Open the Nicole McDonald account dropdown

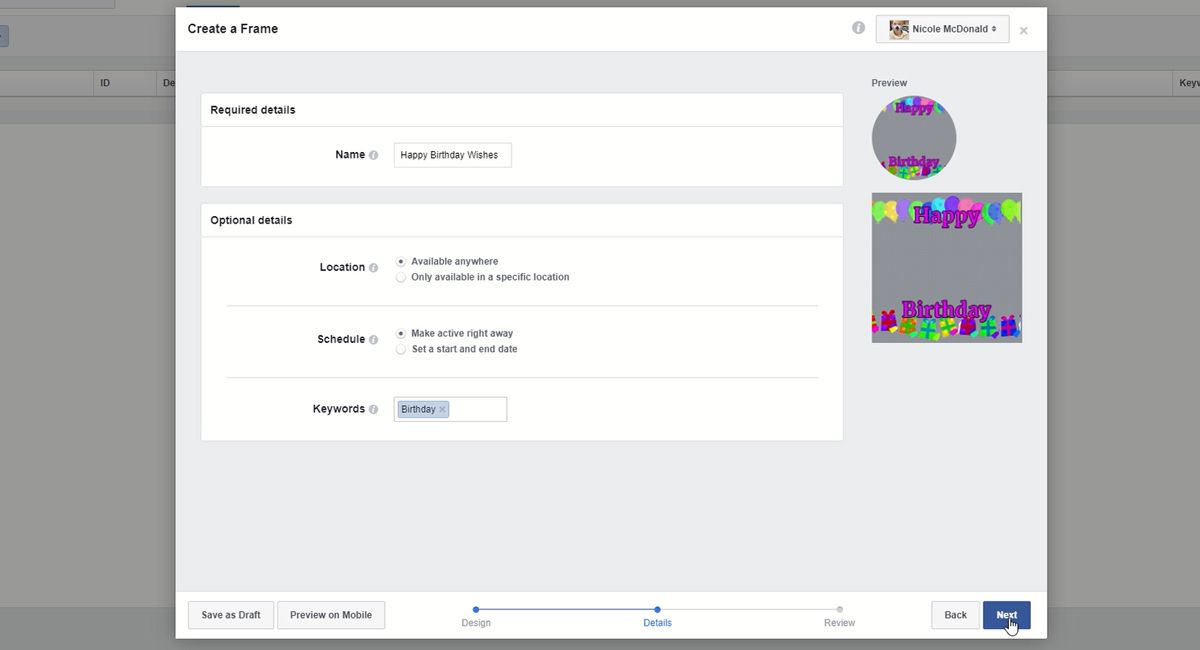[x=942, y=29]
